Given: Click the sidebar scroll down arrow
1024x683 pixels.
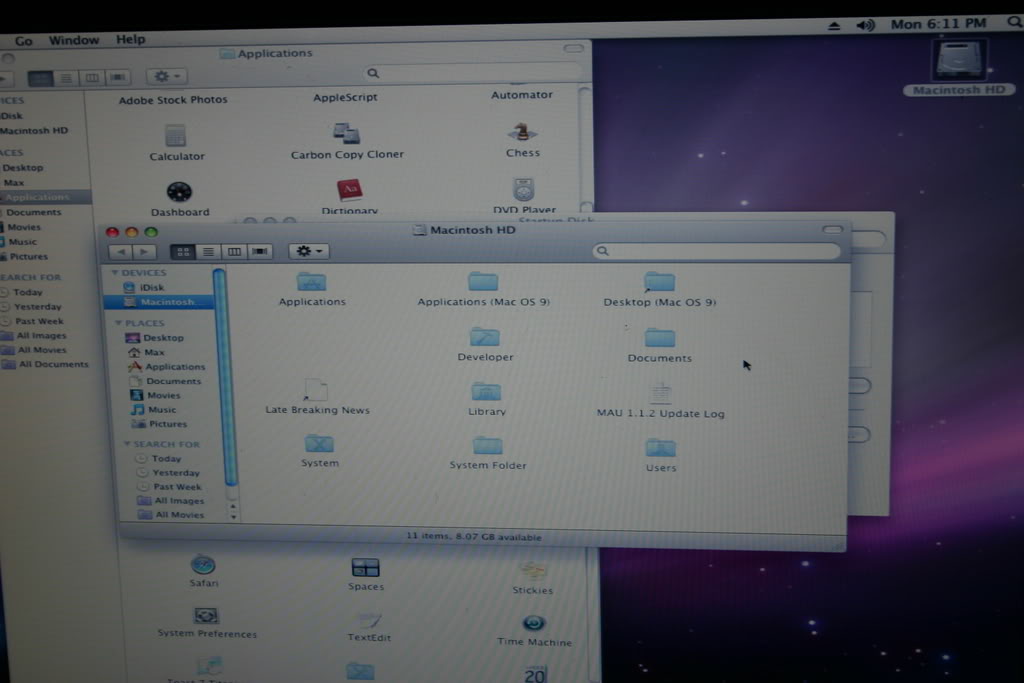Looking at the screenshot, I should 233,516.
